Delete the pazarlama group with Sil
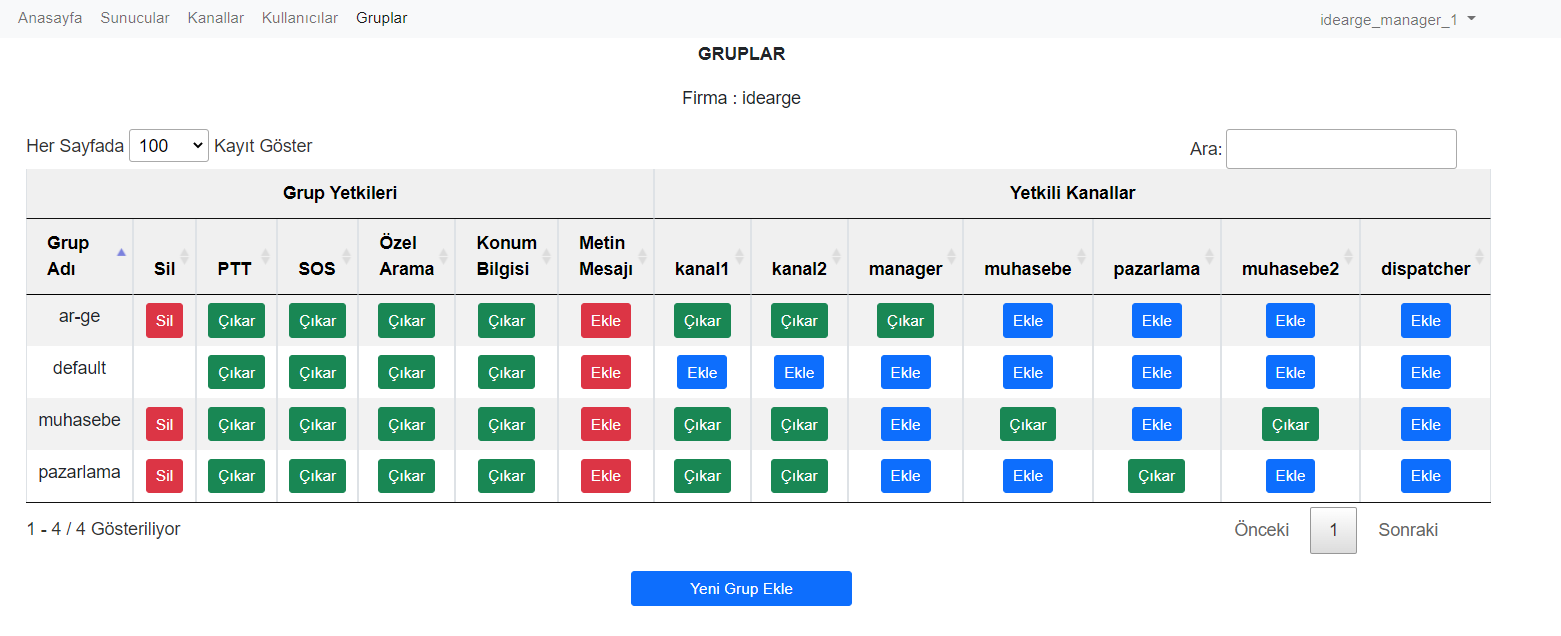 (x=165, y=476)
